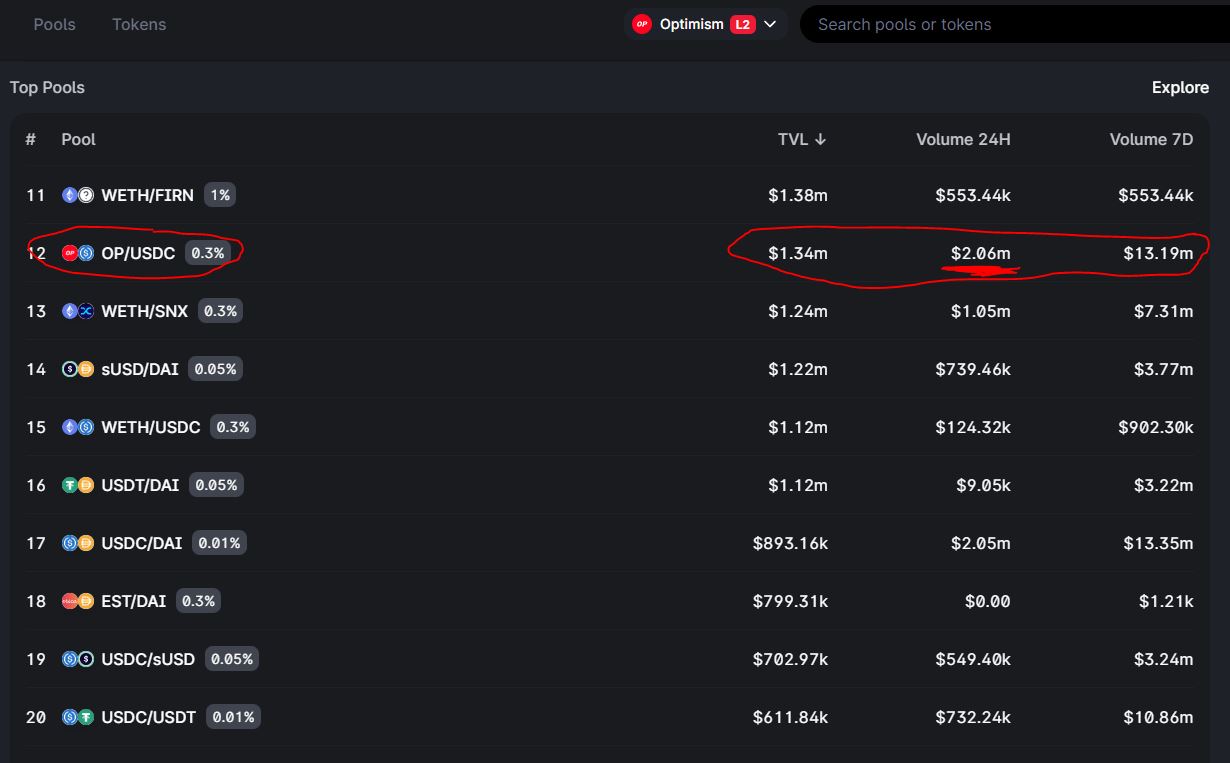Open the sUSD/DAI pool name
Viewport: 1230px width, 763px height.
(x=140, y=369)
